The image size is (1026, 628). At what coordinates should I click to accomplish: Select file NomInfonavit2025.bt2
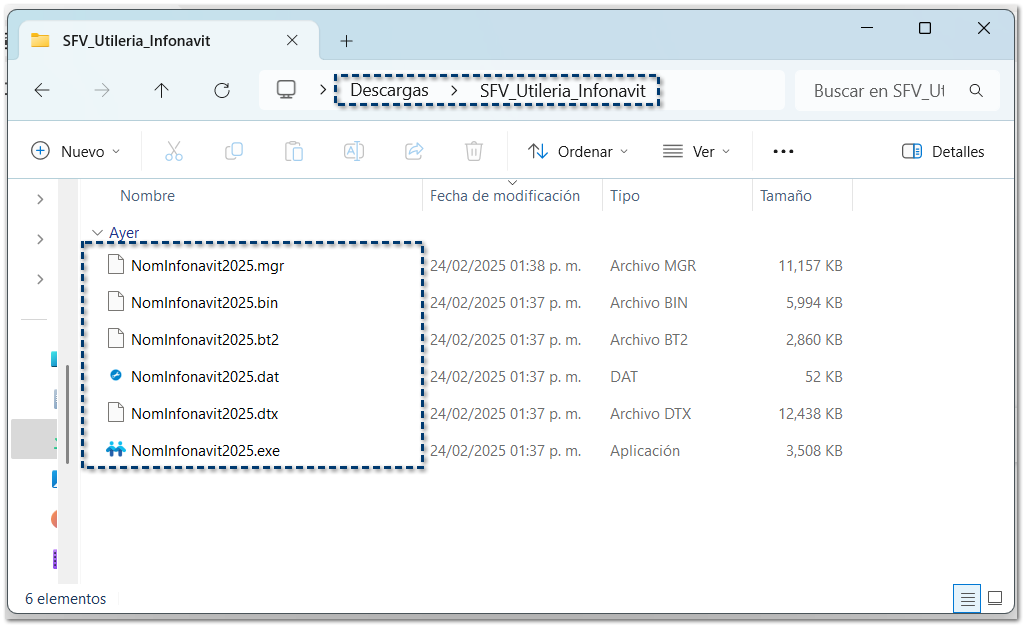point(205,340)
